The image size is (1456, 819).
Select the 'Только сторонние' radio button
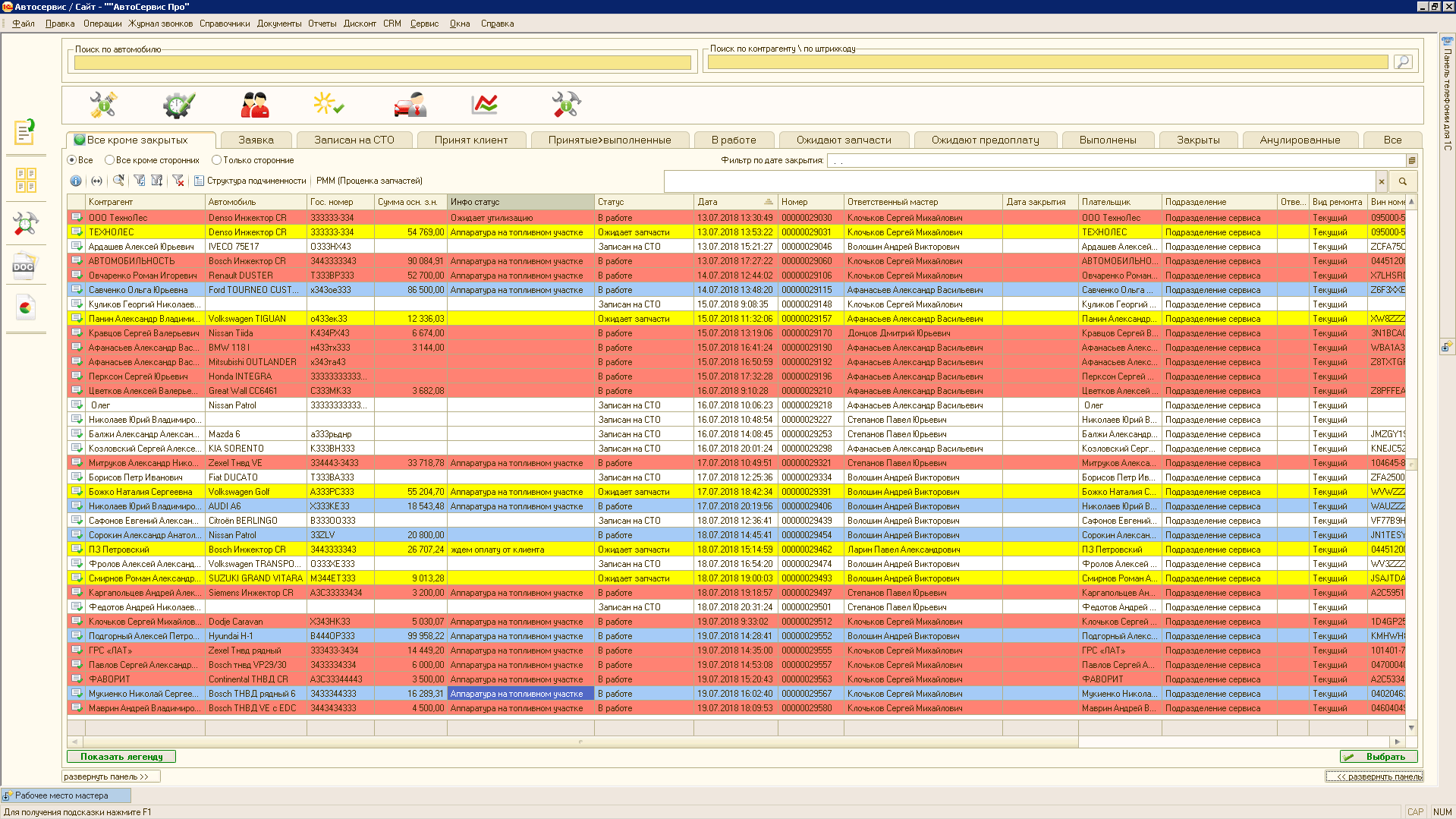click(217, 160)
